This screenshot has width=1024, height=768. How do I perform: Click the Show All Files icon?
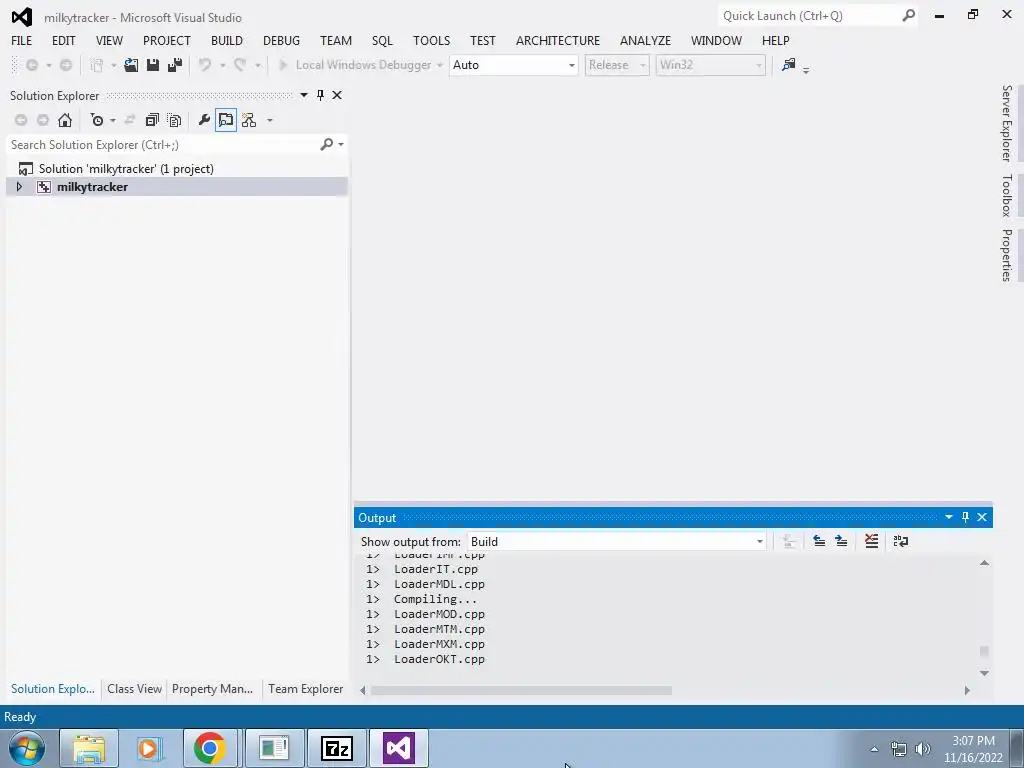174,120
